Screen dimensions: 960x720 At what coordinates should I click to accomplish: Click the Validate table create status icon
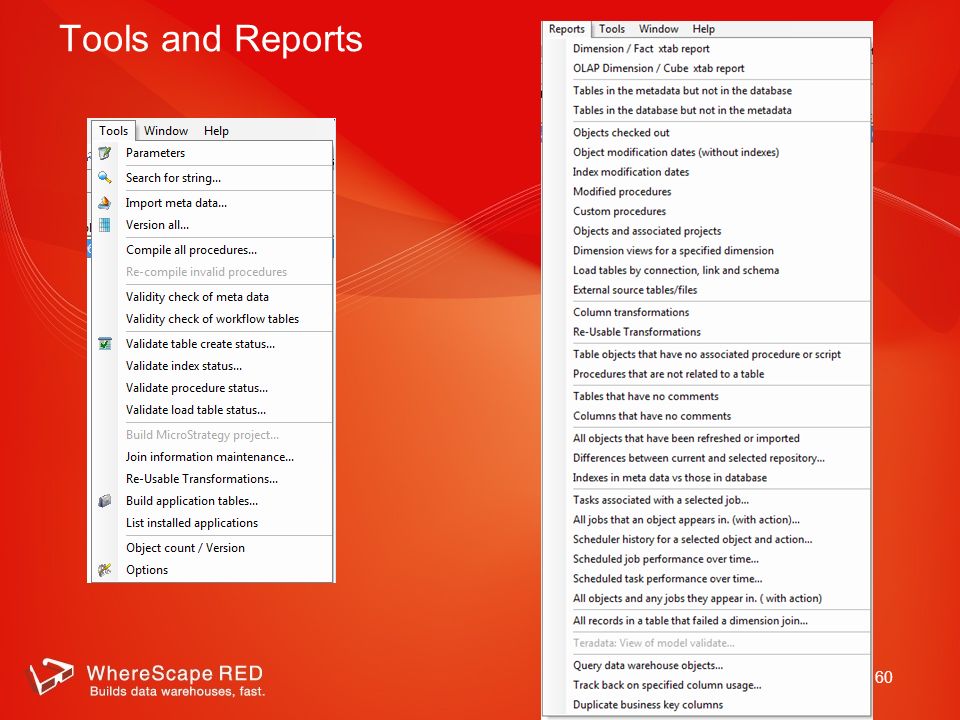pos(105,343)
